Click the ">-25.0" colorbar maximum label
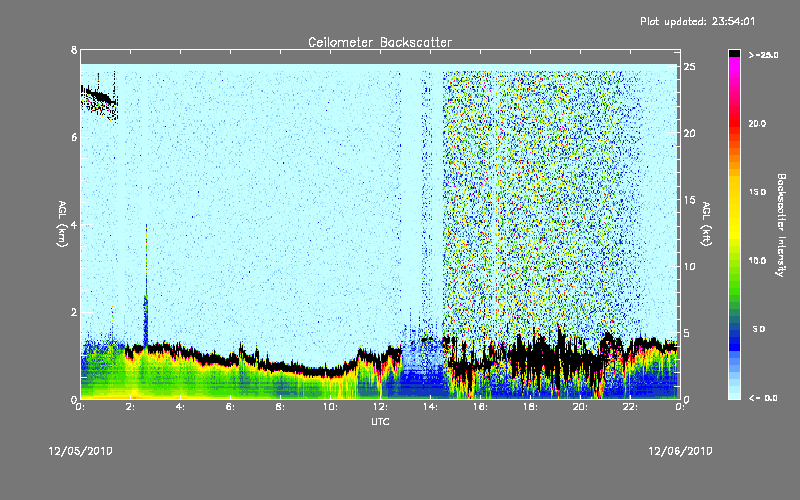 [764, 55]
